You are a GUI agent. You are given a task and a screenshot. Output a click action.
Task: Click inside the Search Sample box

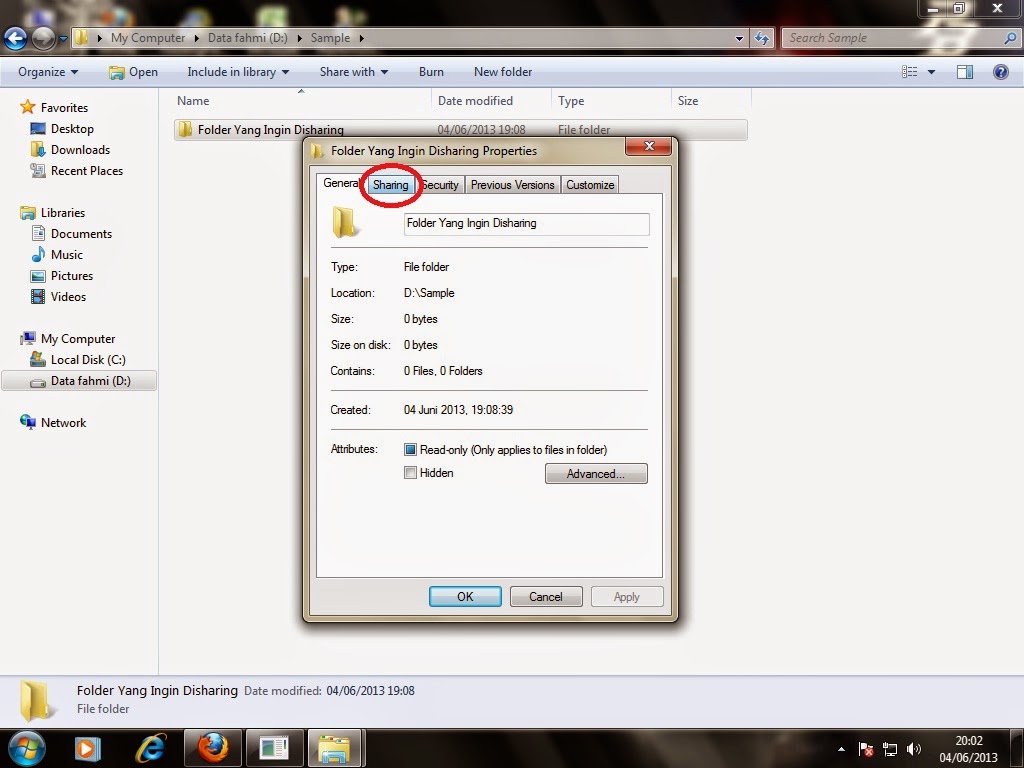pyautogui.click(x=890, y=37)
